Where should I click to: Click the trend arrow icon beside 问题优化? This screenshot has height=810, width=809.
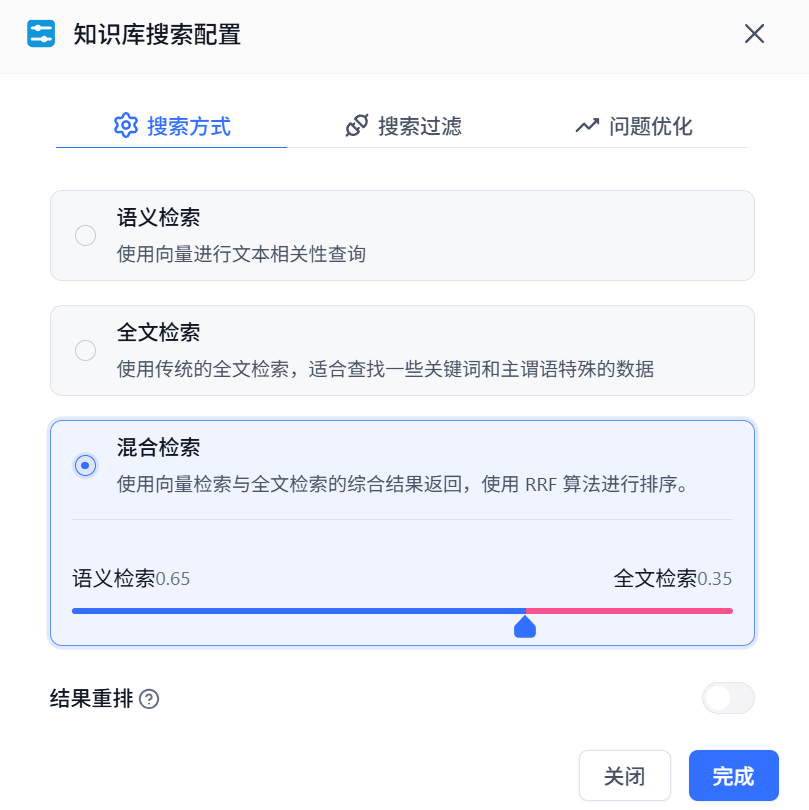click(587, 126)
